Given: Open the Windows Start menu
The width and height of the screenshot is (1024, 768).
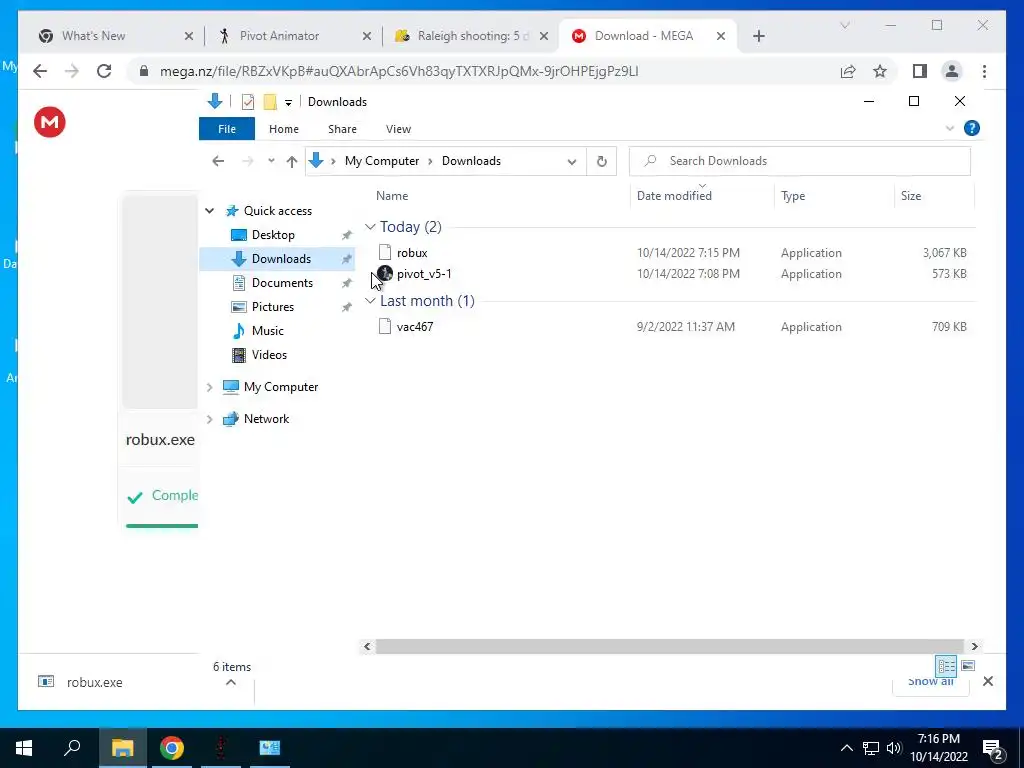Looking at the screenshot, I should point(24,748).
